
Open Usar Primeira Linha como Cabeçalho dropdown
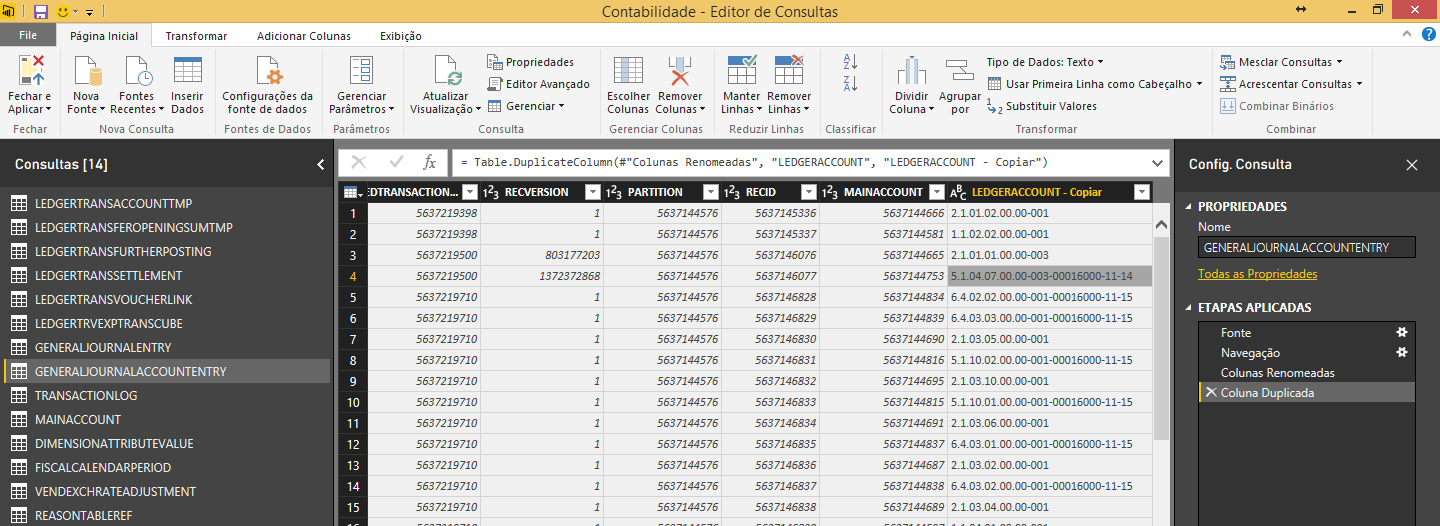(1094, 84)
